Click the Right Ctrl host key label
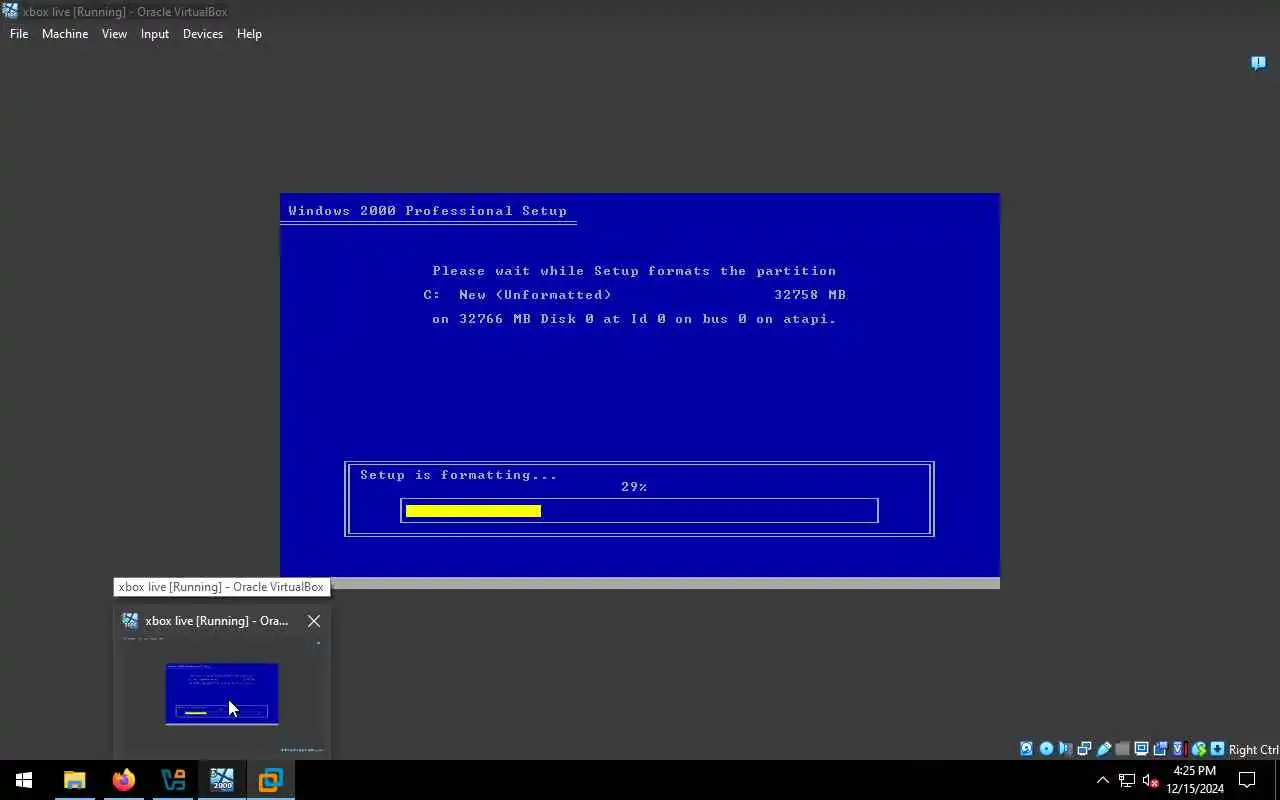Screen dimensions: 1280x800 click(1254, 750)
